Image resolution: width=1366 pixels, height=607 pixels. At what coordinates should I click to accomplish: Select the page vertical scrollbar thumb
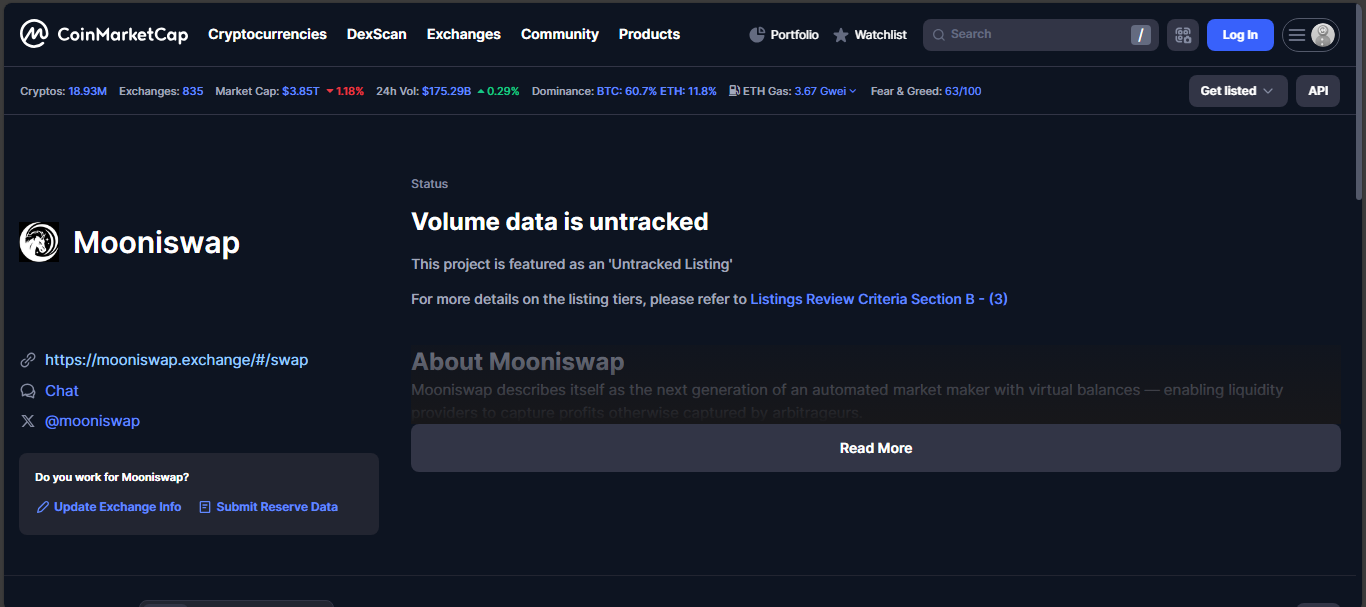click(x=1359, y=100)
